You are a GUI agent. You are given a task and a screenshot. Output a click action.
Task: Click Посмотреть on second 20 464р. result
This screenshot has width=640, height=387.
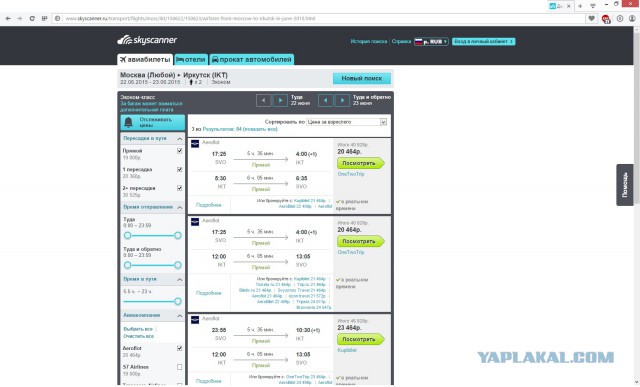point(360,241)
